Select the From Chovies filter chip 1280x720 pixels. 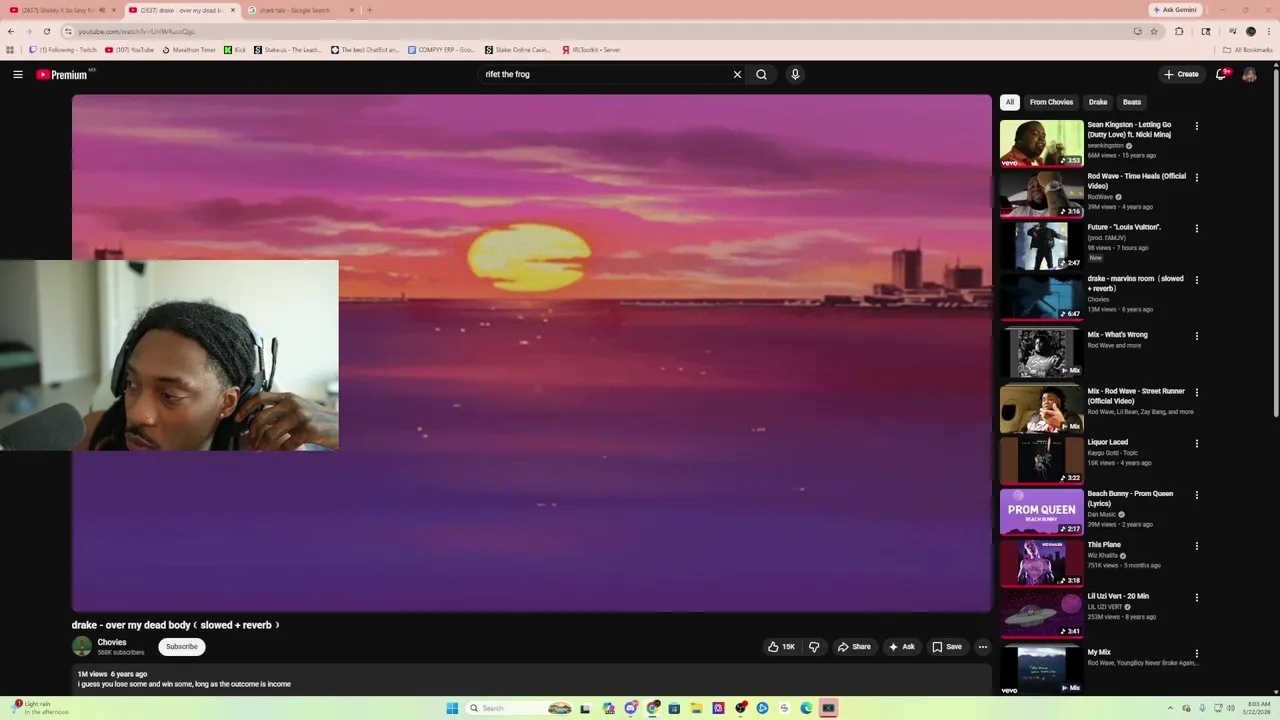tap(1051, 102)
